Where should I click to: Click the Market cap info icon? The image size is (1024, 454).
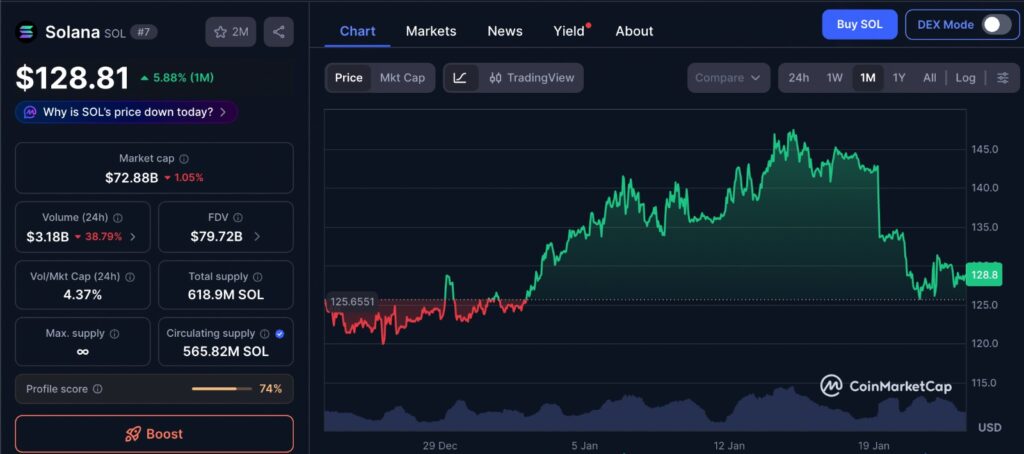click(184, 159)
